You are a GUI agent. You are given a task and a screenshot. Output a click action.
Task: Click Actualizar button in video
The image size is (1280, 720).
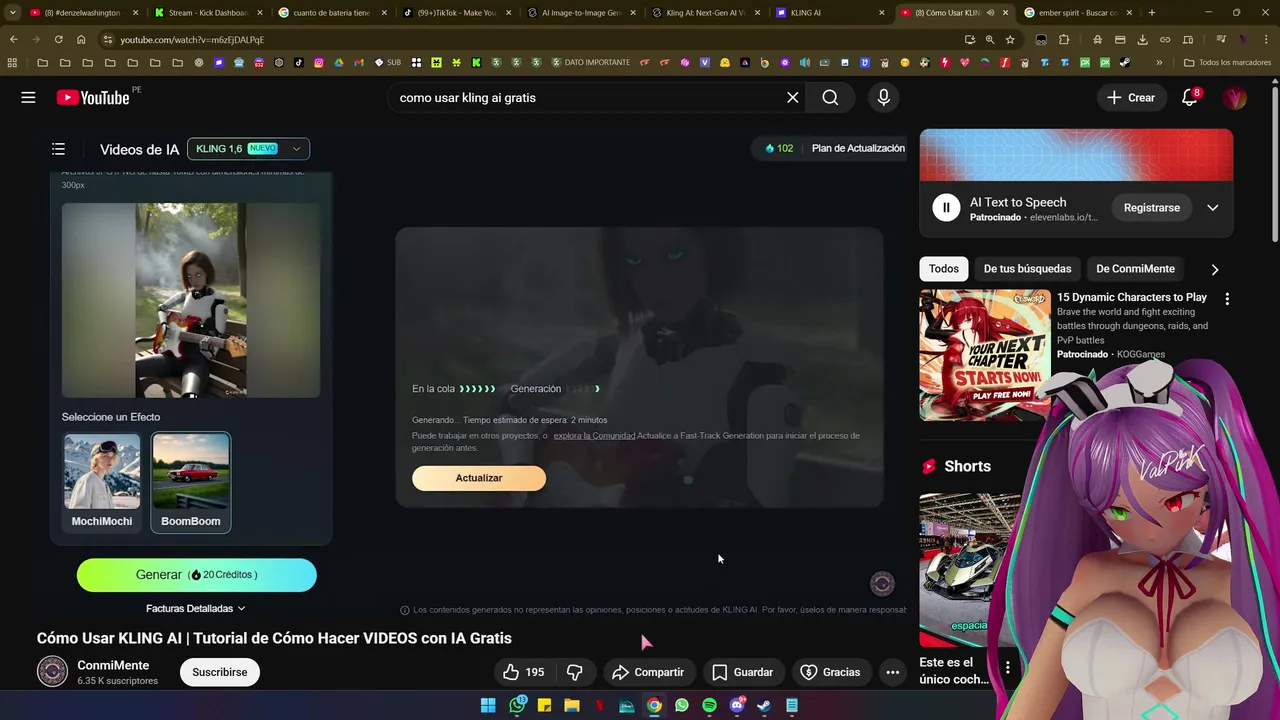coord(479,478)
